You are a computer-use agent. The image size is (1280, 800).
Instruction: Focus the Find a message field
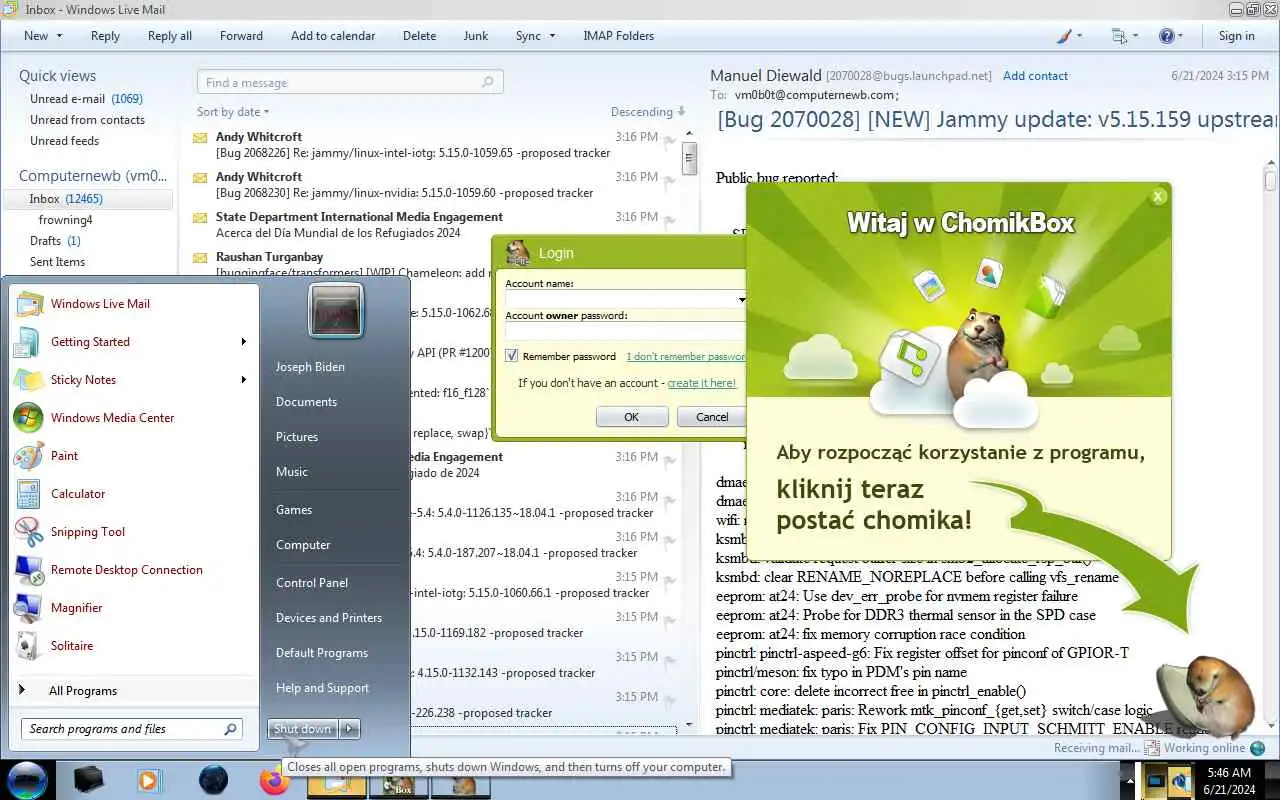coord(350,83)
